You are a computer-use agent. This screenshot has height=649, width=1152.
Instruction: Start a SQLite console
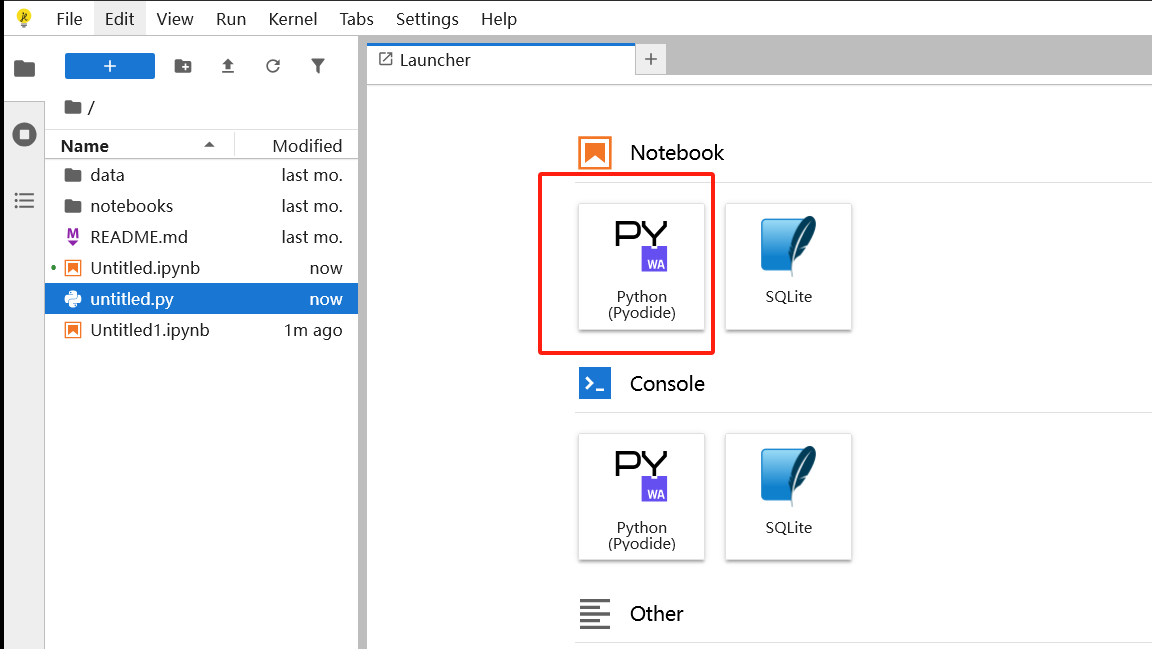[x=788, y=496]
